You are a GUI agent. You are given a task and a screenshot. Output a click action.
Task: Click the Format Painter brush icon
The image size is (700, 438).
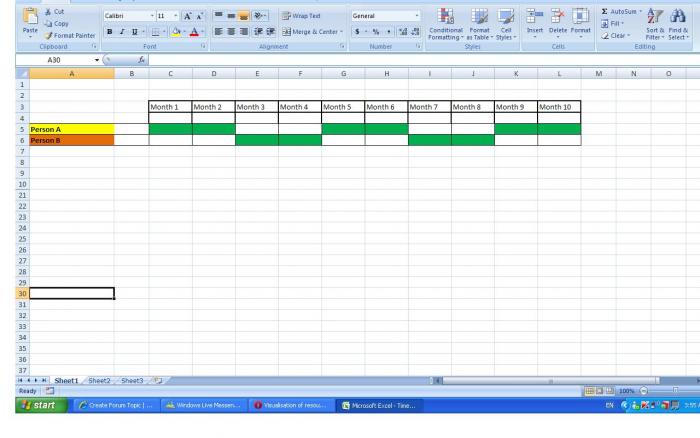49,35
